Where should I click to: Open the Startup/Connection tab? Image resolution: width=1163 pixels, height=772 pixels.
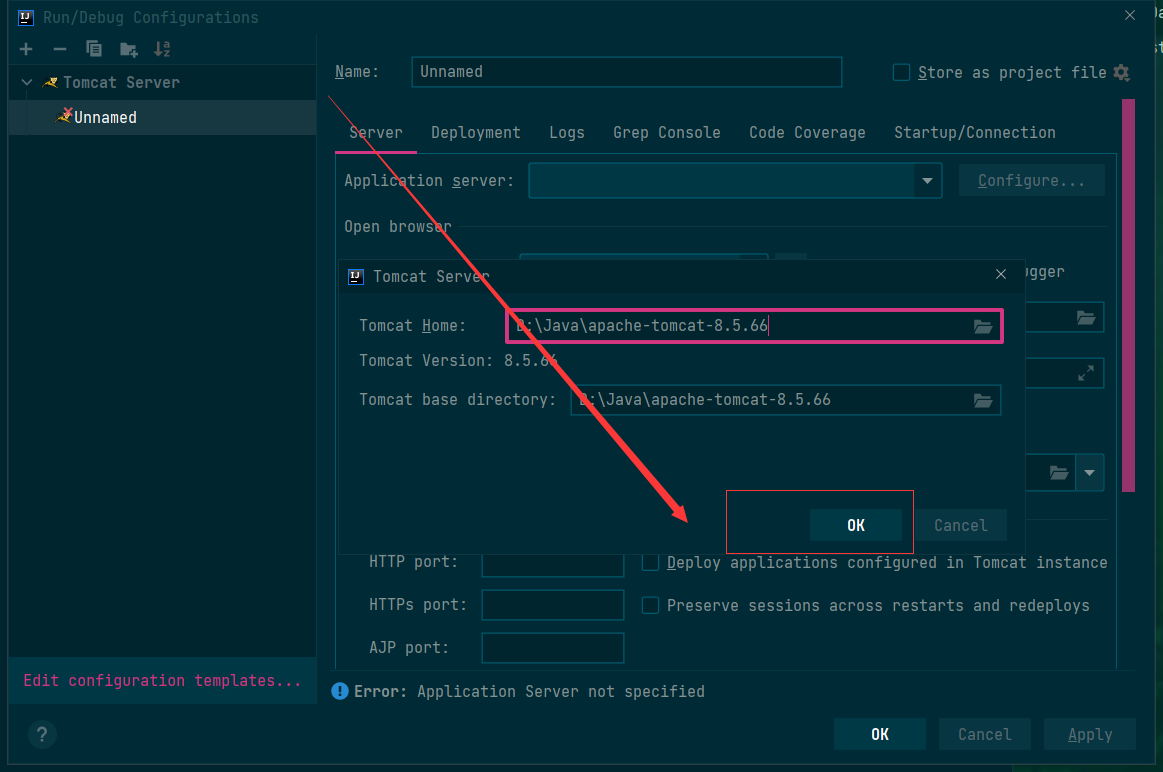(x=975, y=133)
